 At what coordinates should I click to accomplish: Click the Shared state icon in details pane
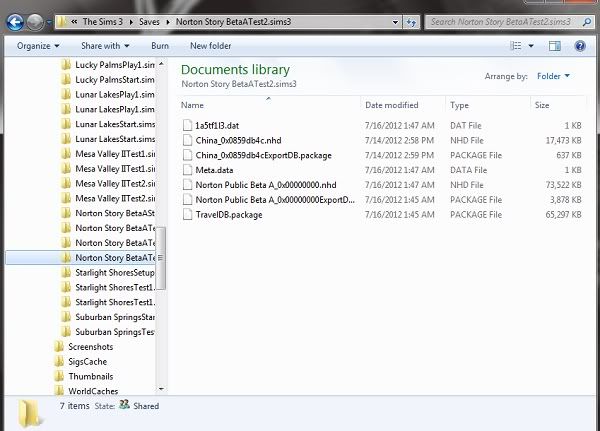pos(124,405)
